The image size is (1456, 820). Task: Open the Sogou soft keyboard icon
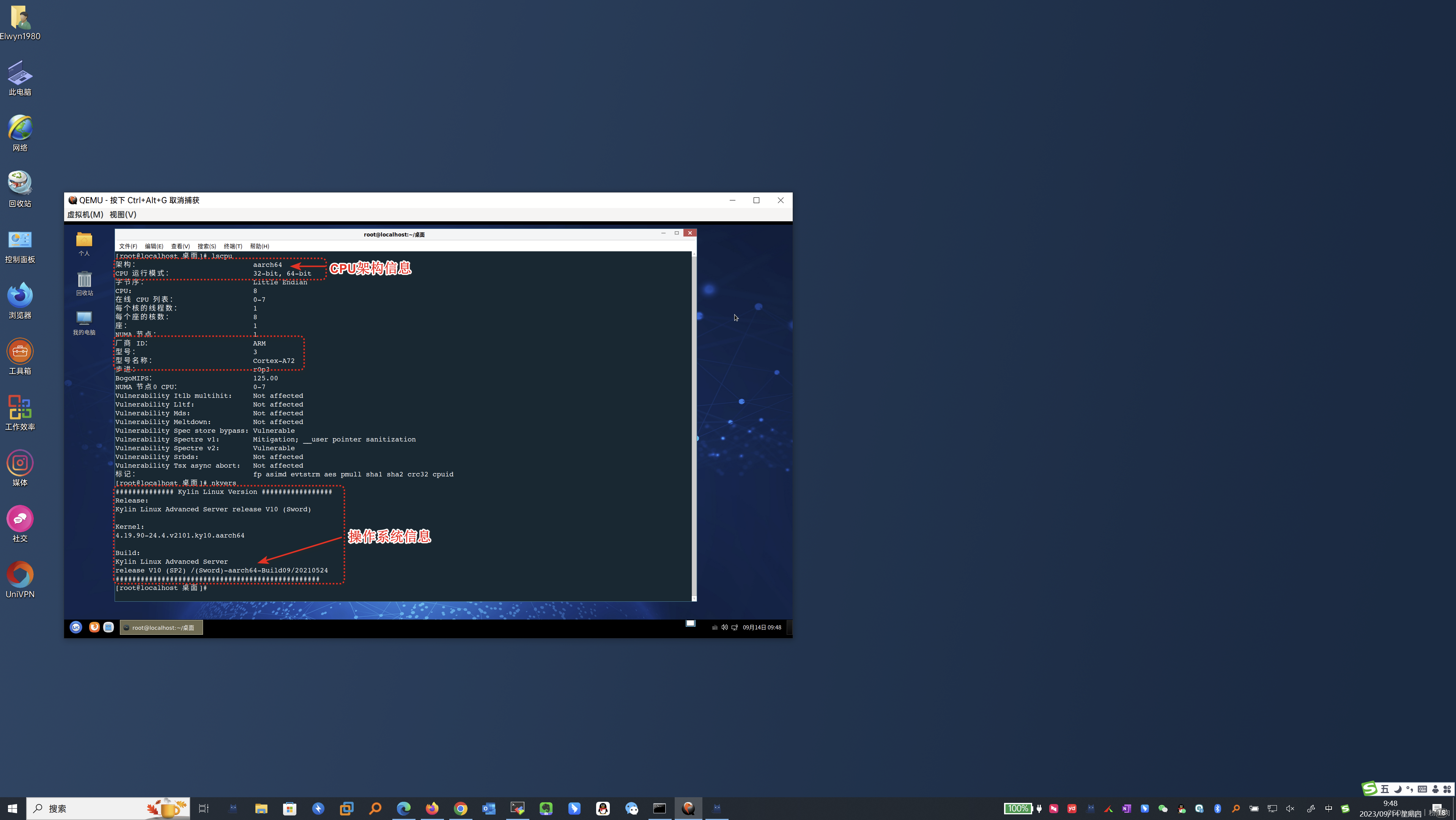tap(1423, 789)
